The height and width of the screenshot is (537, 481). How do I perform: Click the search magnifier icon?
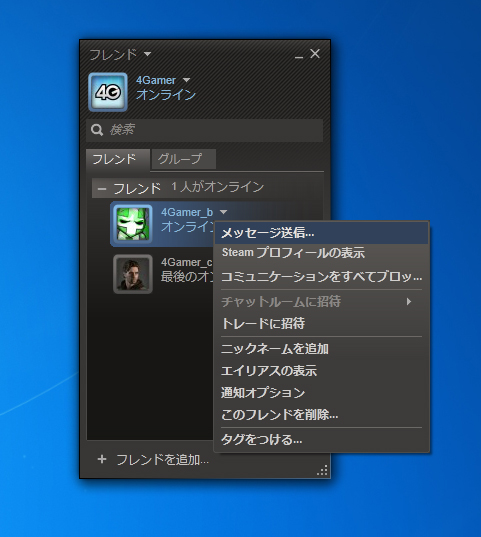click(97, 130)
